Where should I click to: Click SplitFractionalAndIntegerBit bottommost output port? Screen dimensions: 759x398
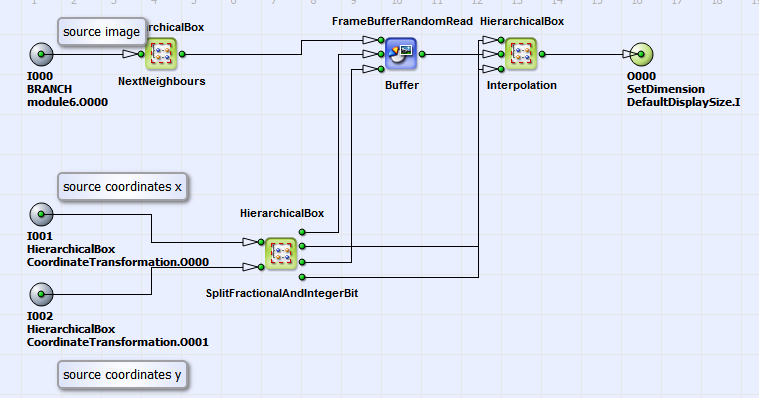pos(302,277)
